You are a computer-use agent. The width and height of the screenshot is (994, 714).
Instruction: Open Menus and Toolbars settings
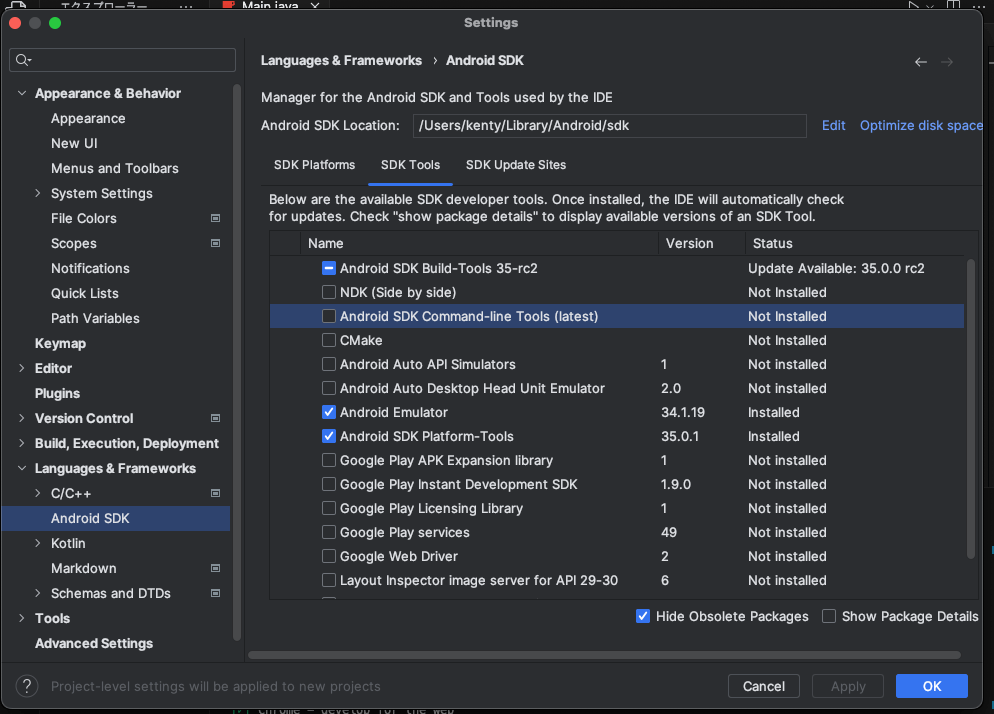click(x=115, y=169)
